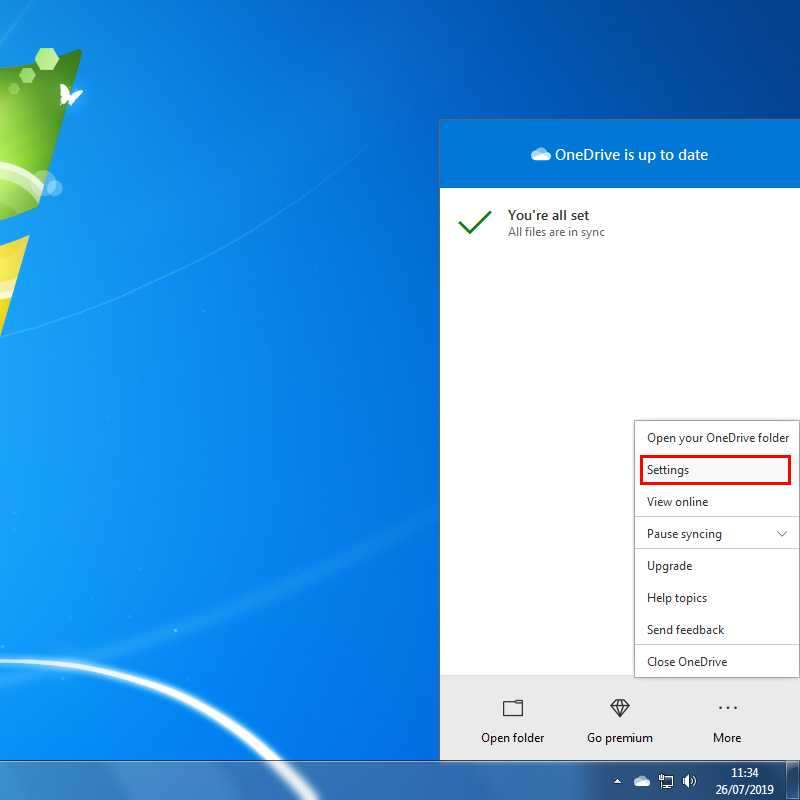The height and width of the screenshot is (800, 800).
Task: Click the volume speaker icon in taskbar
Action: tap(689, 781)
